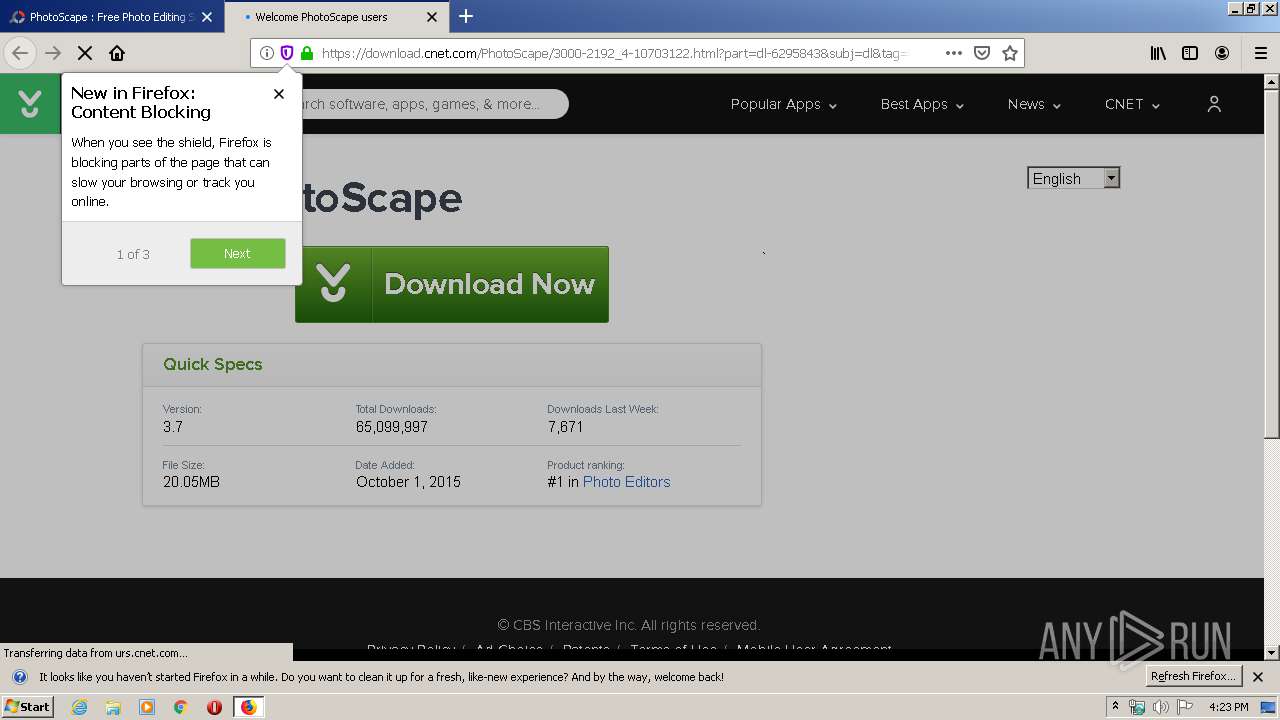Viewport: 1280px width, 720px height.
Task: Click the Action Center flag tray icon
Action: point(1185,707)
